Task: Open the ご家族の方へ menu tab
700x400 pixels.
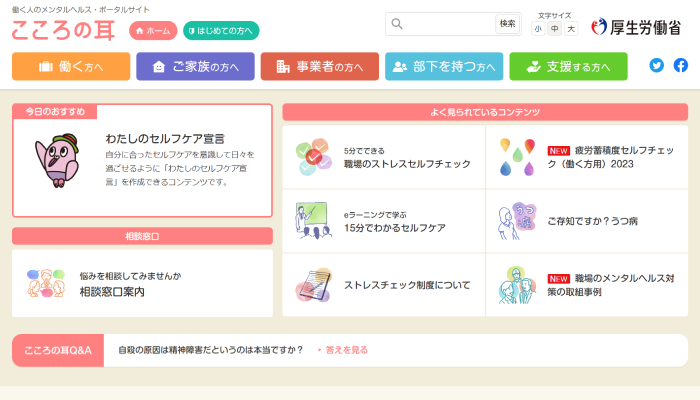Action: [x=195, y=67]
